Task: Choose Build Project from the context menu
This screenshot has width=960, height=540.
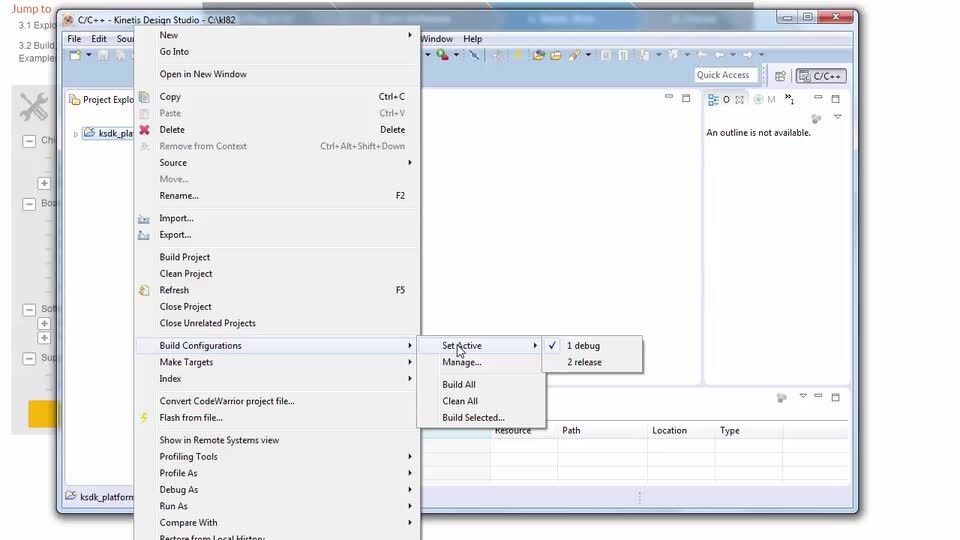Action: (277, 257)
